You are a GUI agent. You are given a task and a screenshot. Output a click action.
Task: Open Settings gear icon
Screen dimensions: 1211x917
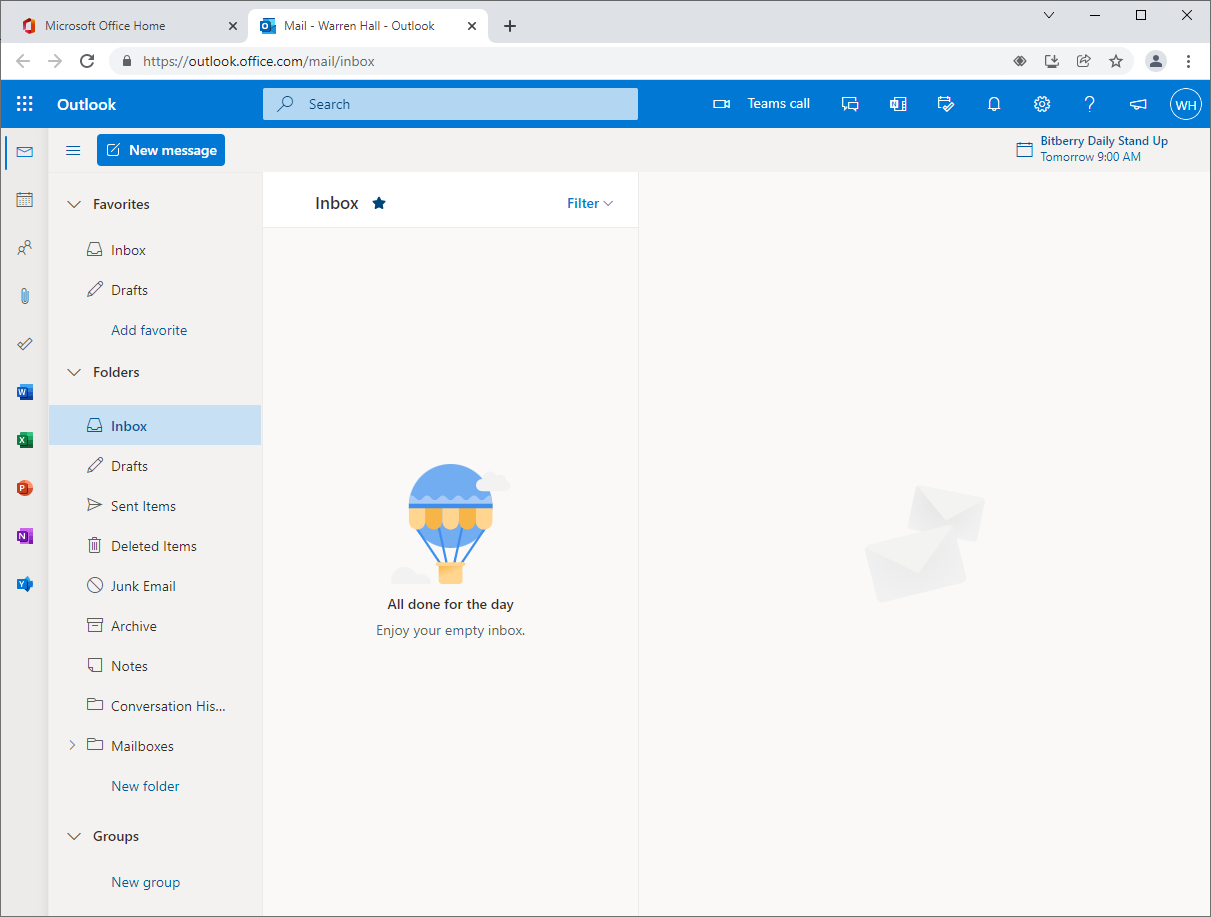point(1042,104)
